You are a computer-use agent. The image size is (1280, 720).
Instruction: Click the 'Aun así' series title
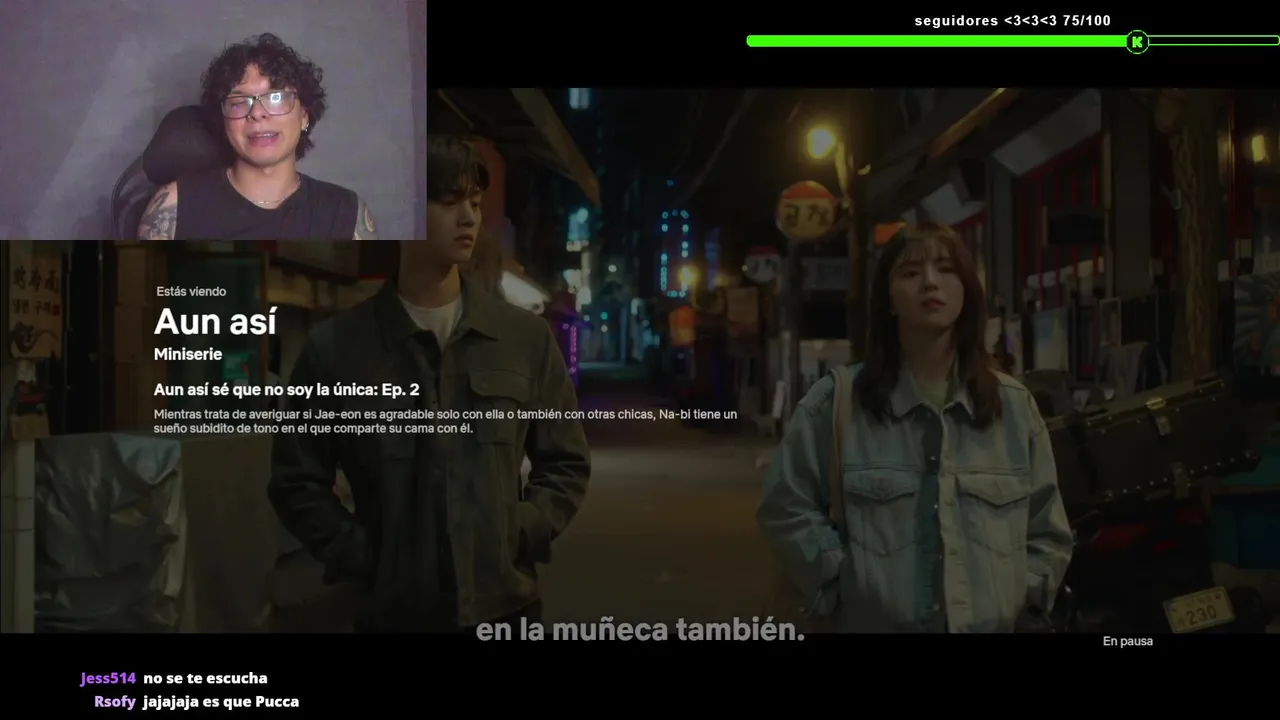pos(215,322)
